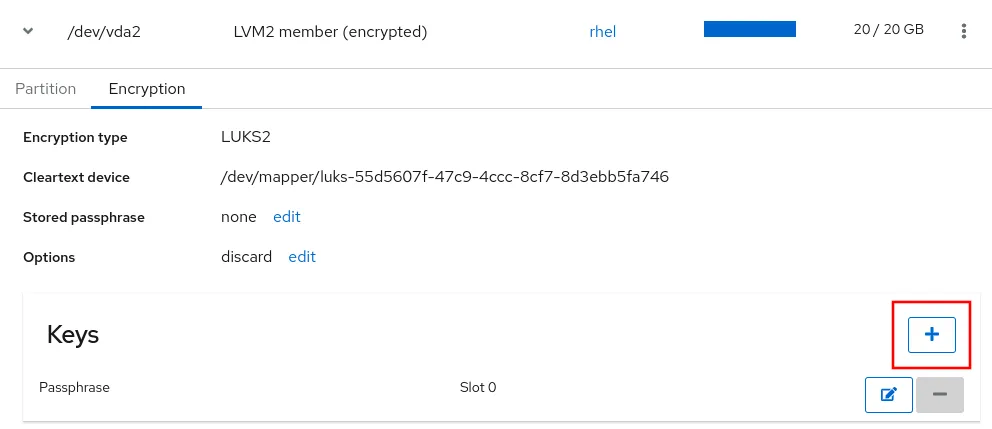992x429 pixels.
Task: Edit the Slot 0 passphrase with the pencil icon
Action: point(888,395)
